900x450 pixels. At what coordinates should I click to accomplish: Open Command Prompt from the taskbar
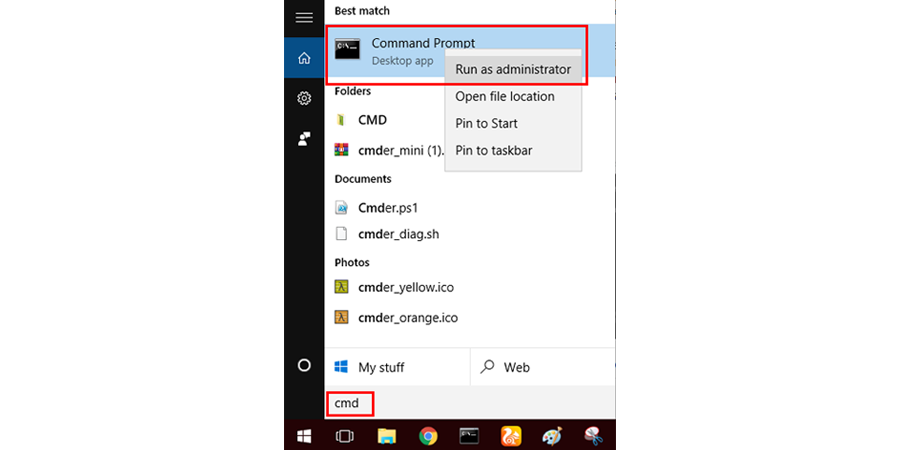pyautogui.click(x=470, y=437)
